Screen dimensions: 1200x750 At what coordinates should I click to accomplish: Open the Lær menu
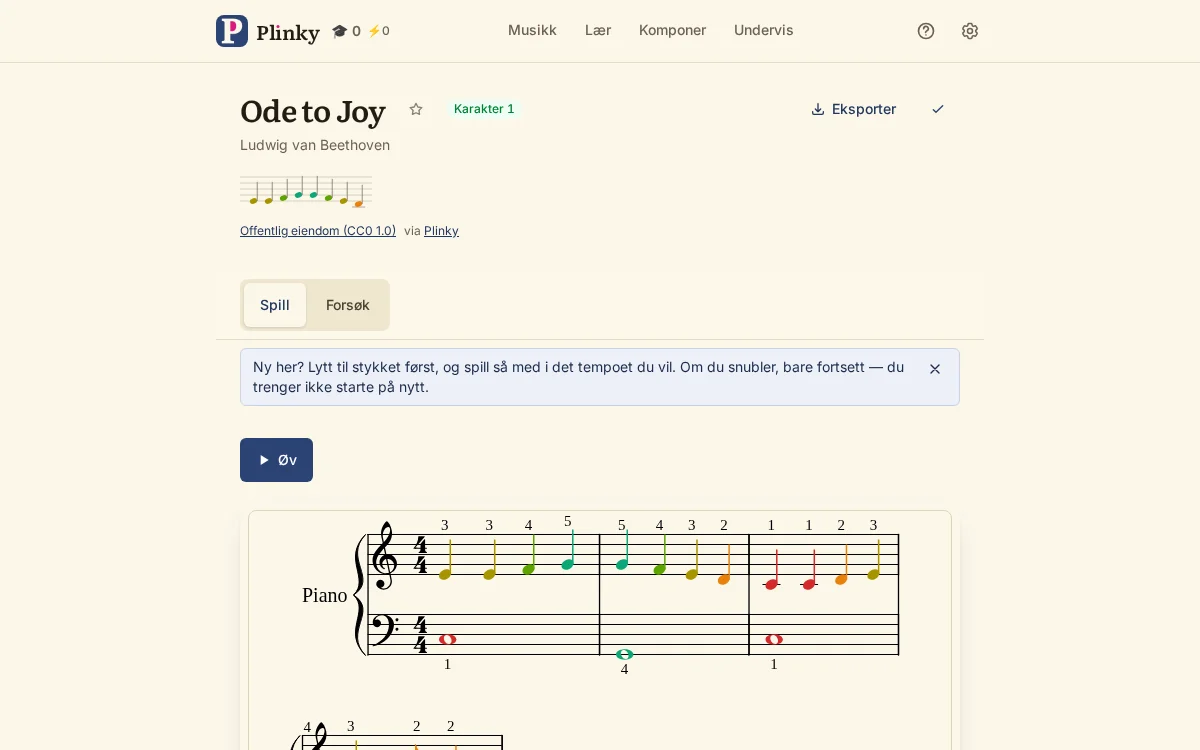[x=598, y=30]
